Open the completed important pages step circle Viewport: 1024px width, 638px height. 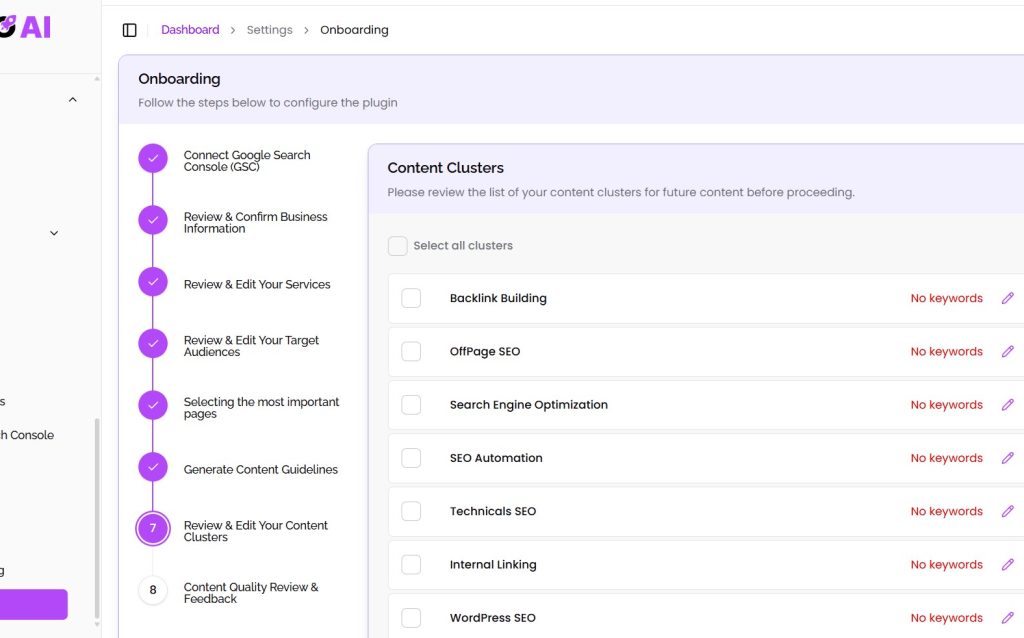coord(153,405)
